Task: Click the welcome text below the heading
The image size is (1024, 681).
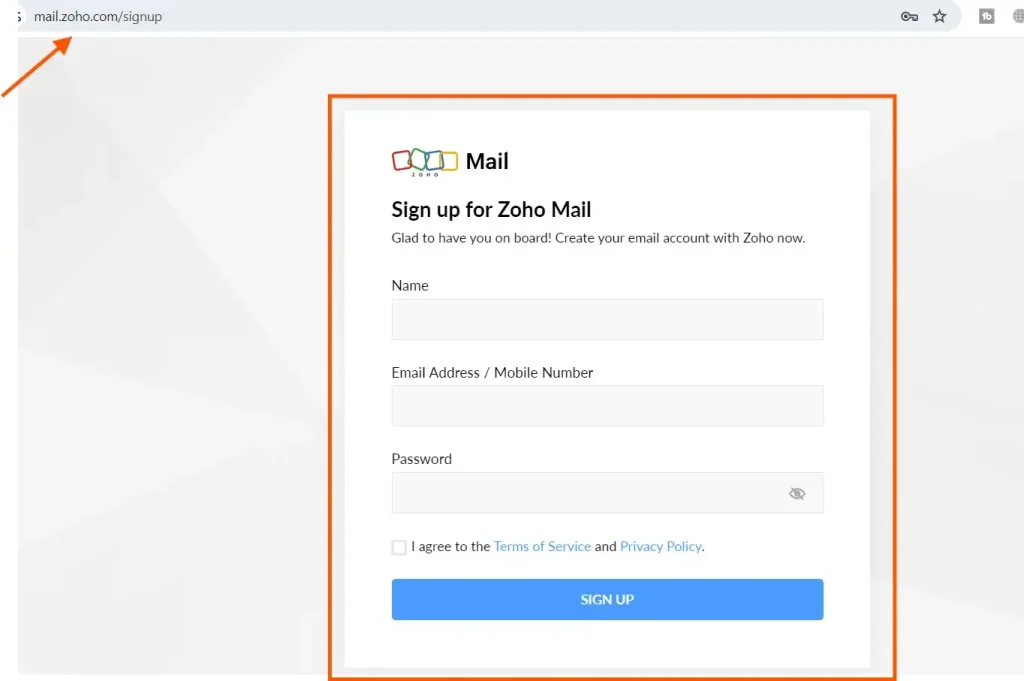Action: point(597,238)
